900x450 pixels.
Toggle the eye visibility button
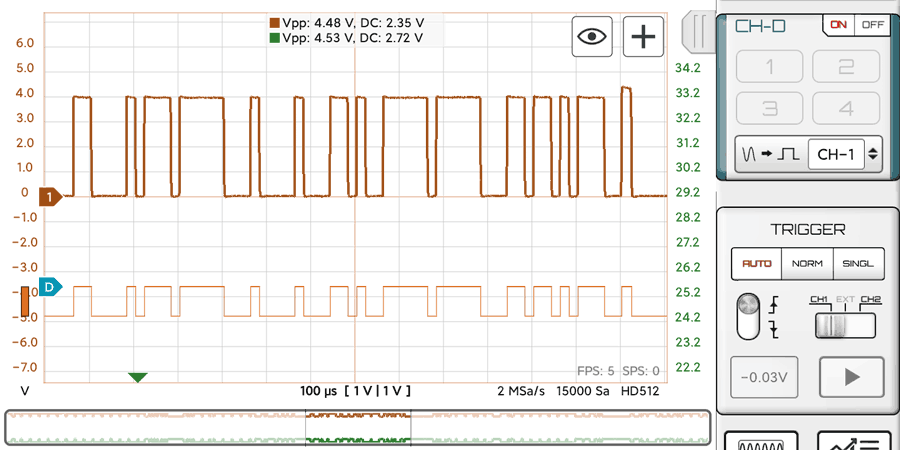pyautogui.click(x=592, y=37)
